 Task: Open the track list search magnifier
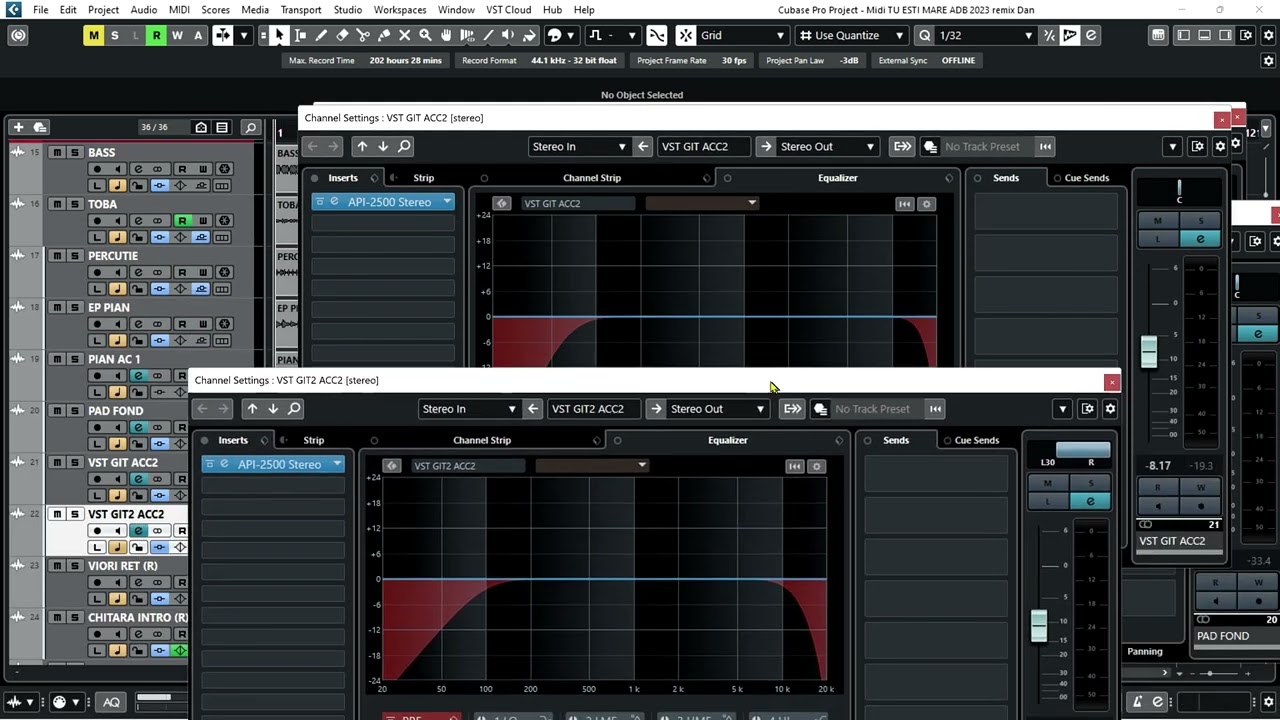pyautogui.click(x=250, y=127)
